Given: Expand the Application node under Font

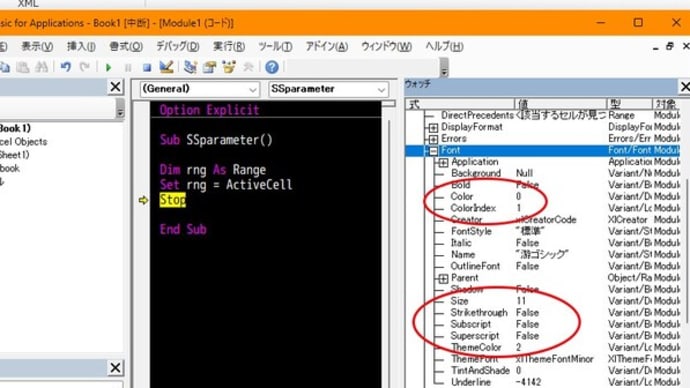Looking at the screenshot, I should click(x=443, y=162).
